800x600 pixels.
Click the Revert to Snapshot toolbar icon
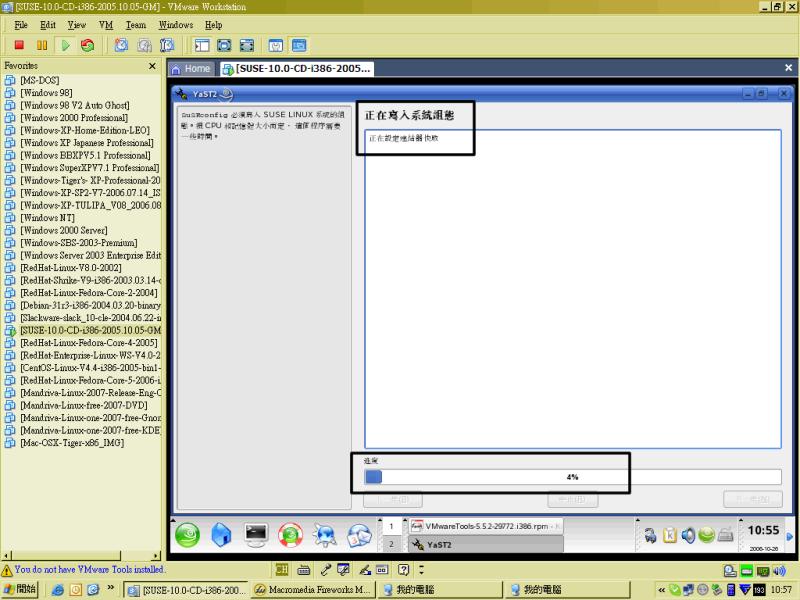click(x=144, y=45)
